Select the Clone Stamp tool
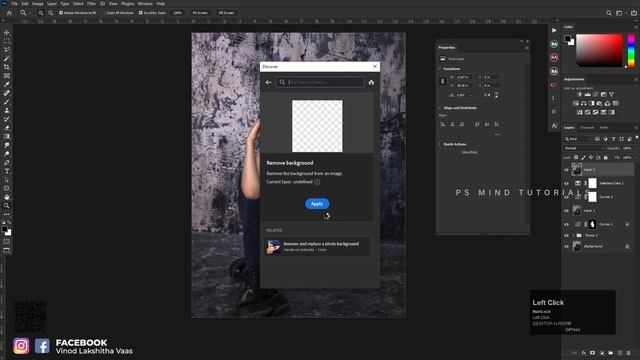 point(7,110)
